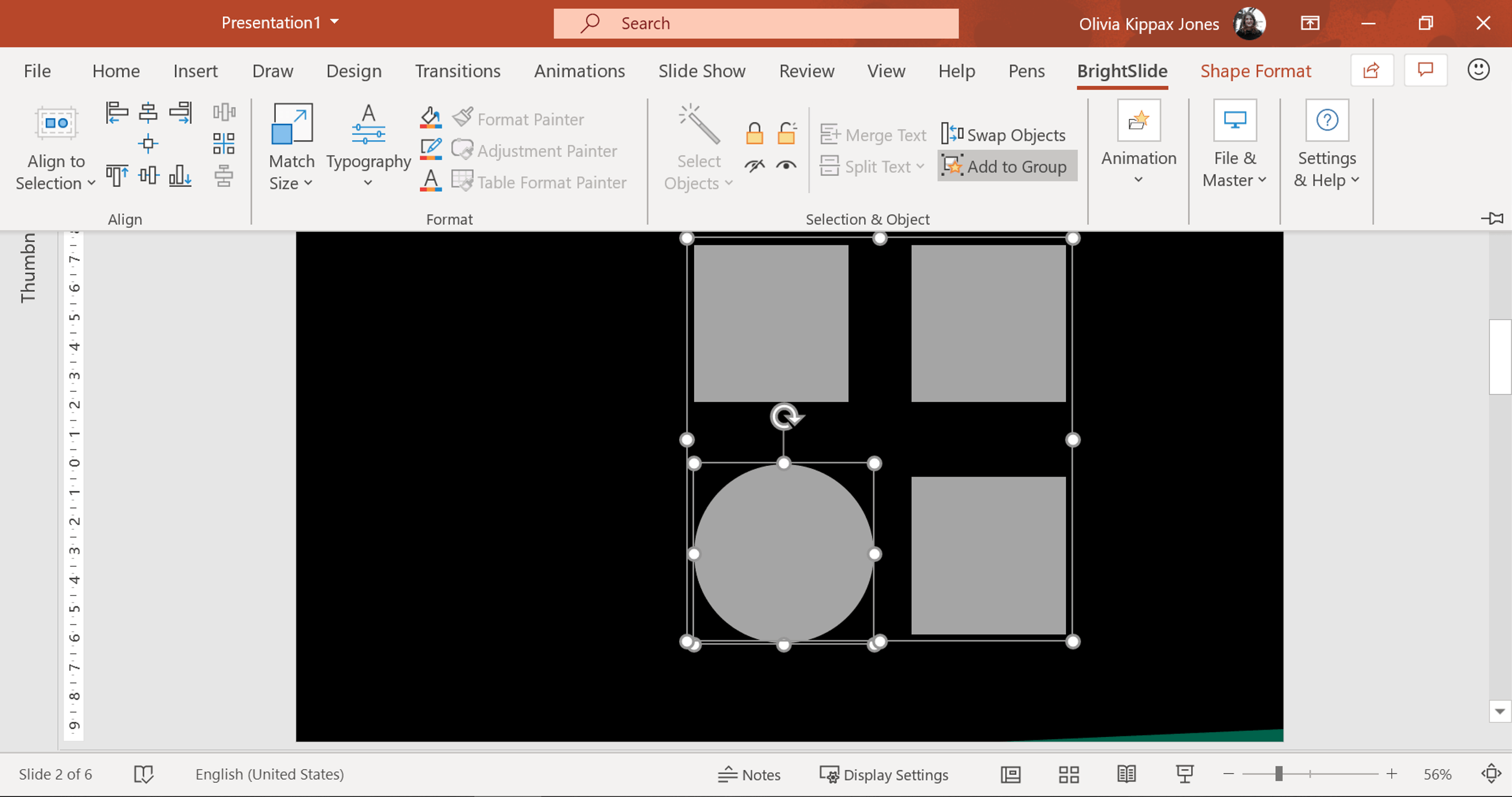Click the align bottom icon
The image size is (1512, 797).
180,176
